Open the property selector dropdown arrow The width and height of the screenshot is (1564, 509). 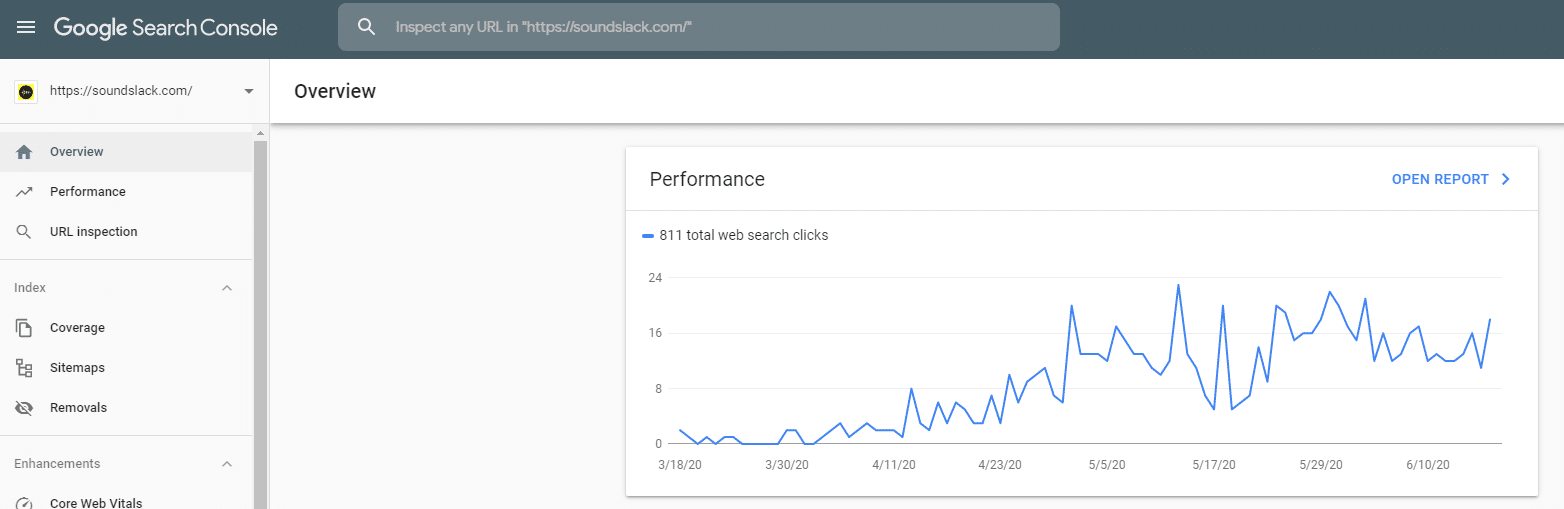249,91
